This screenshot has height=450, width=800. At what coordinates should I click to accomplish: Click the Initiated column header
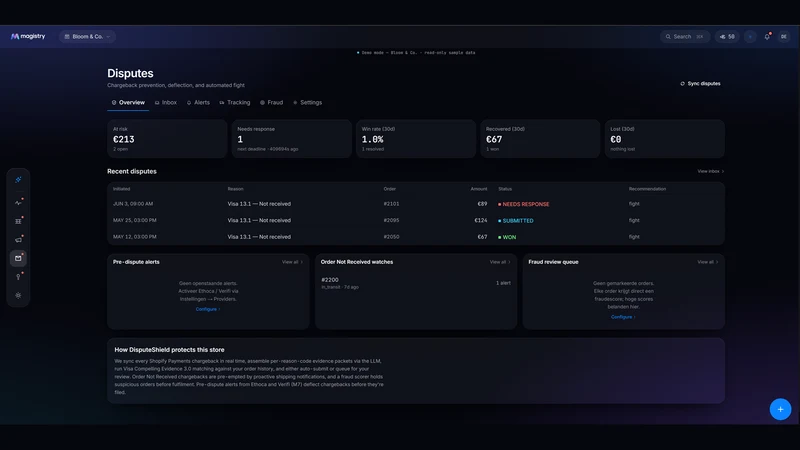coord(121,189)
